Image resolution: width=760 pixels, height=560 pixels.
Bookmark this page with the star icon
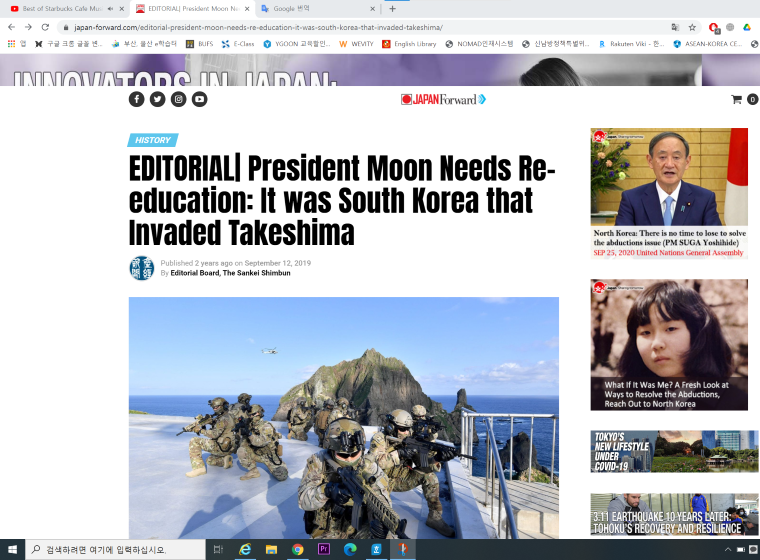tap(692, 27)
